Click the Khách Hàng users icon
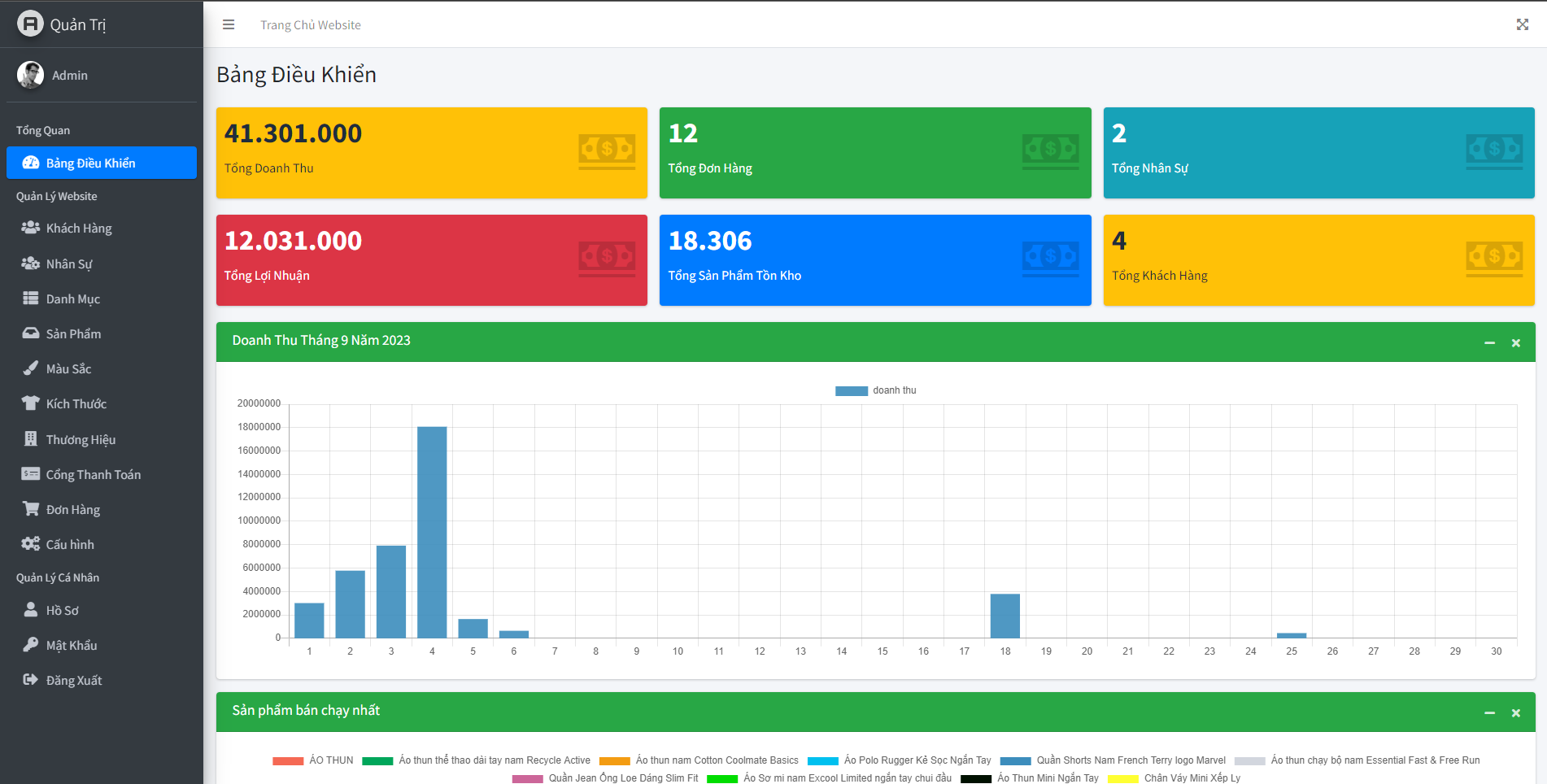The image size is (1547, 784). tap(31, 228)
